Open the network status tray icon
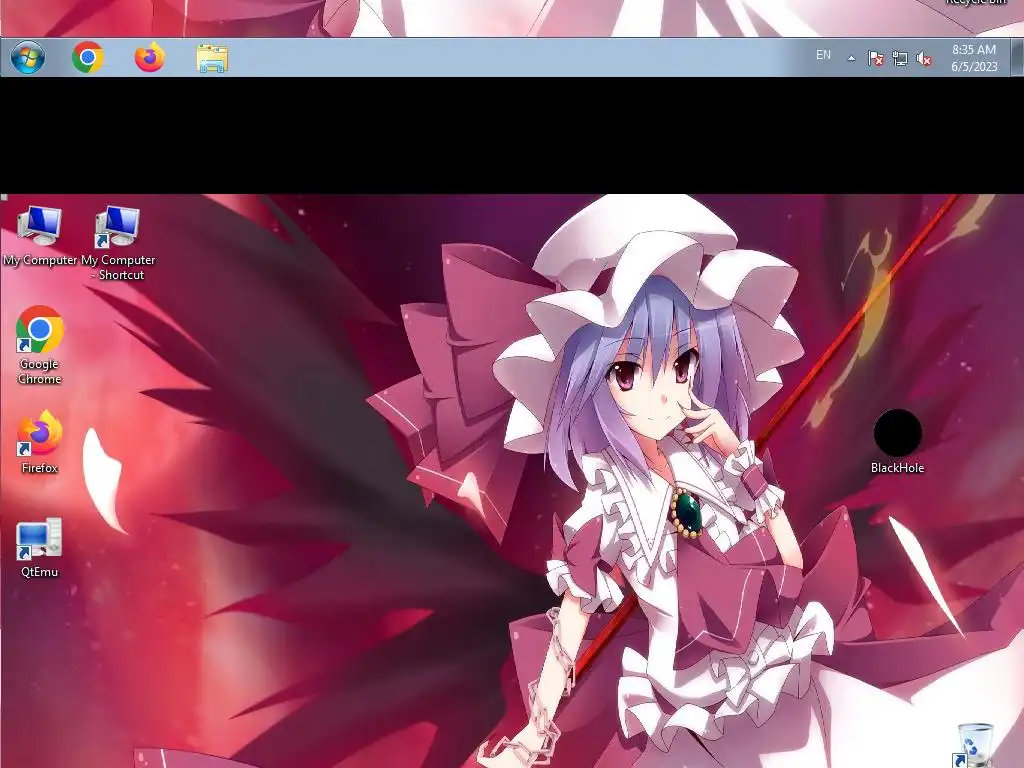Screen dimensions: 1024x768 [x=900, y=58]
